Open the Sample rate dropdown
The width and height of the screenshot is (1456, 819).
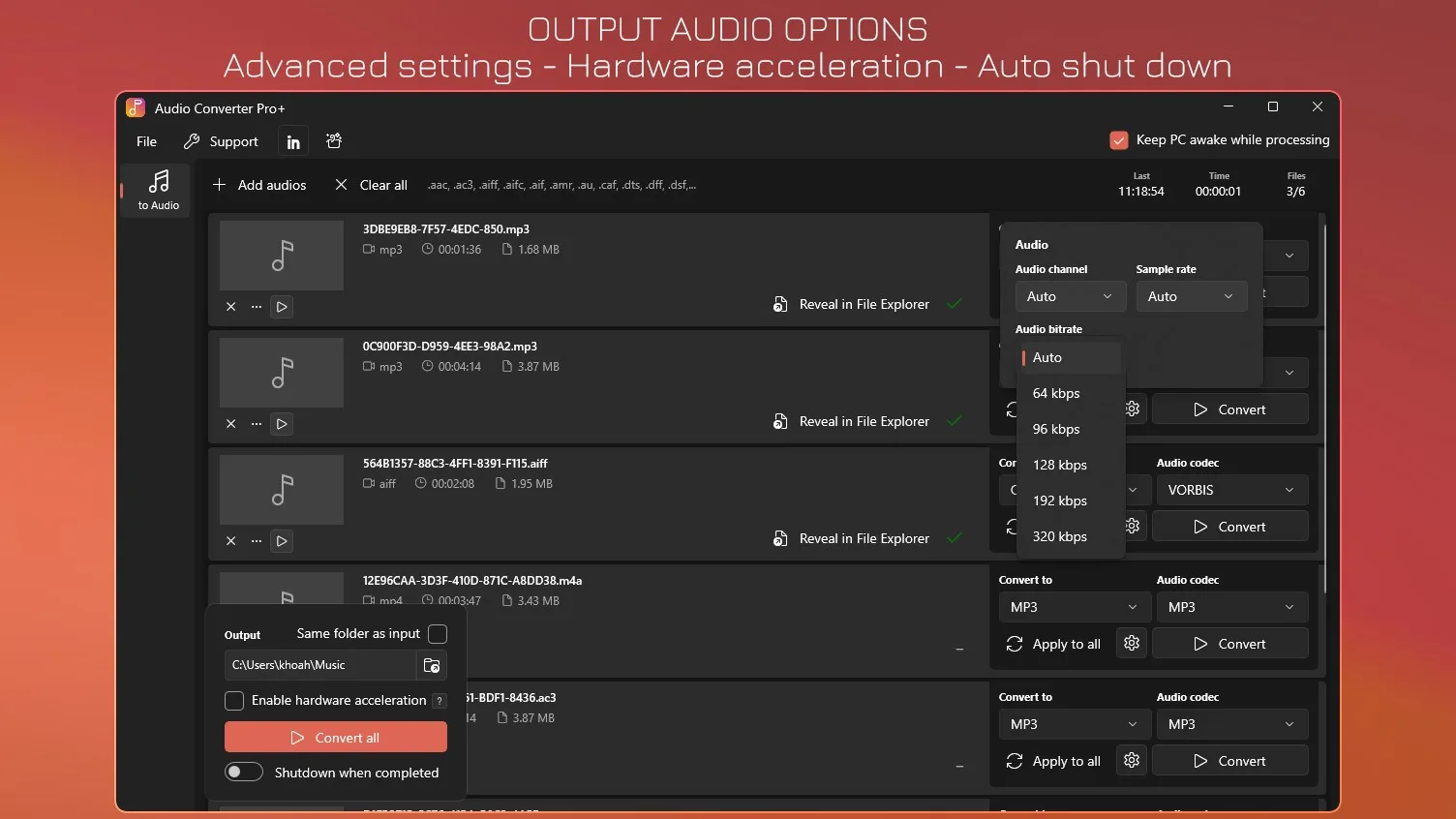click(x=1192, y=296)
